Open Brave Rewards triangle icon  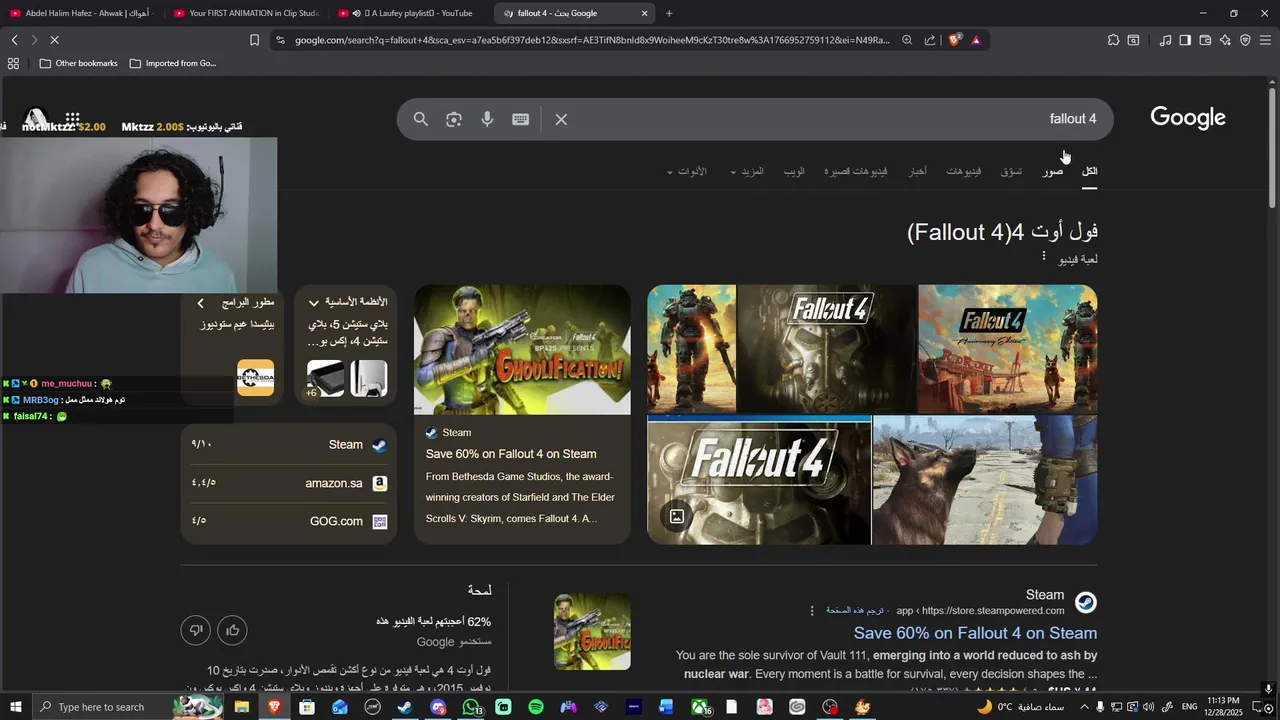(976, 40)
